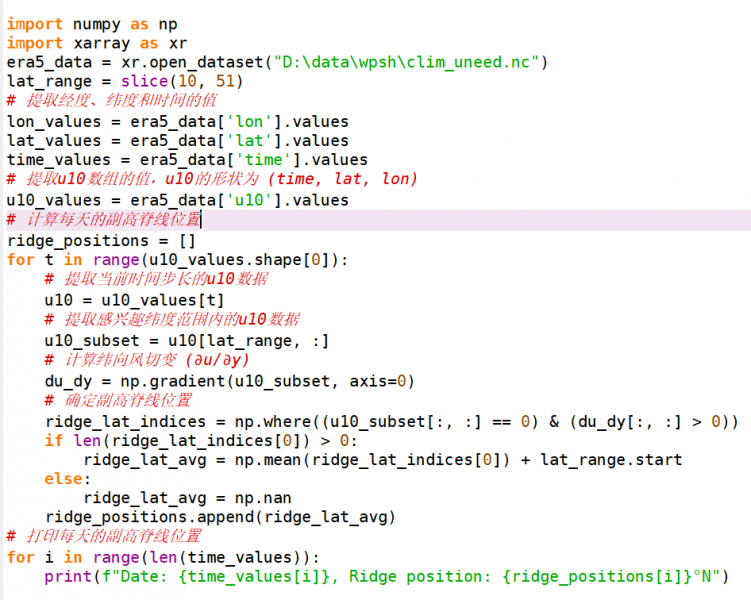Screen dimensions: 751x600
Task: Click the u10_subset slicing assignment
Action: pyautogui.click(x=186, y=341)
